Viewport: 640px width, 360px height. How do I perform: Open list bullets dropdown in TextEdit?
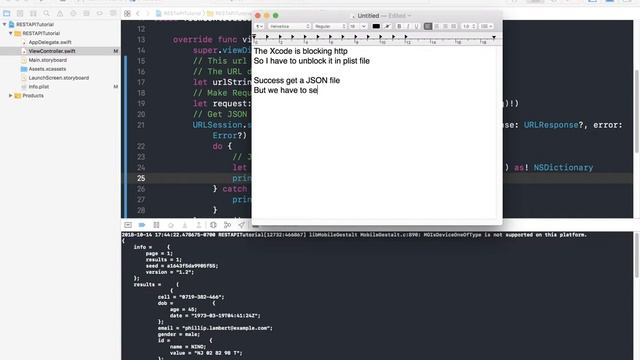pos(486,26)
